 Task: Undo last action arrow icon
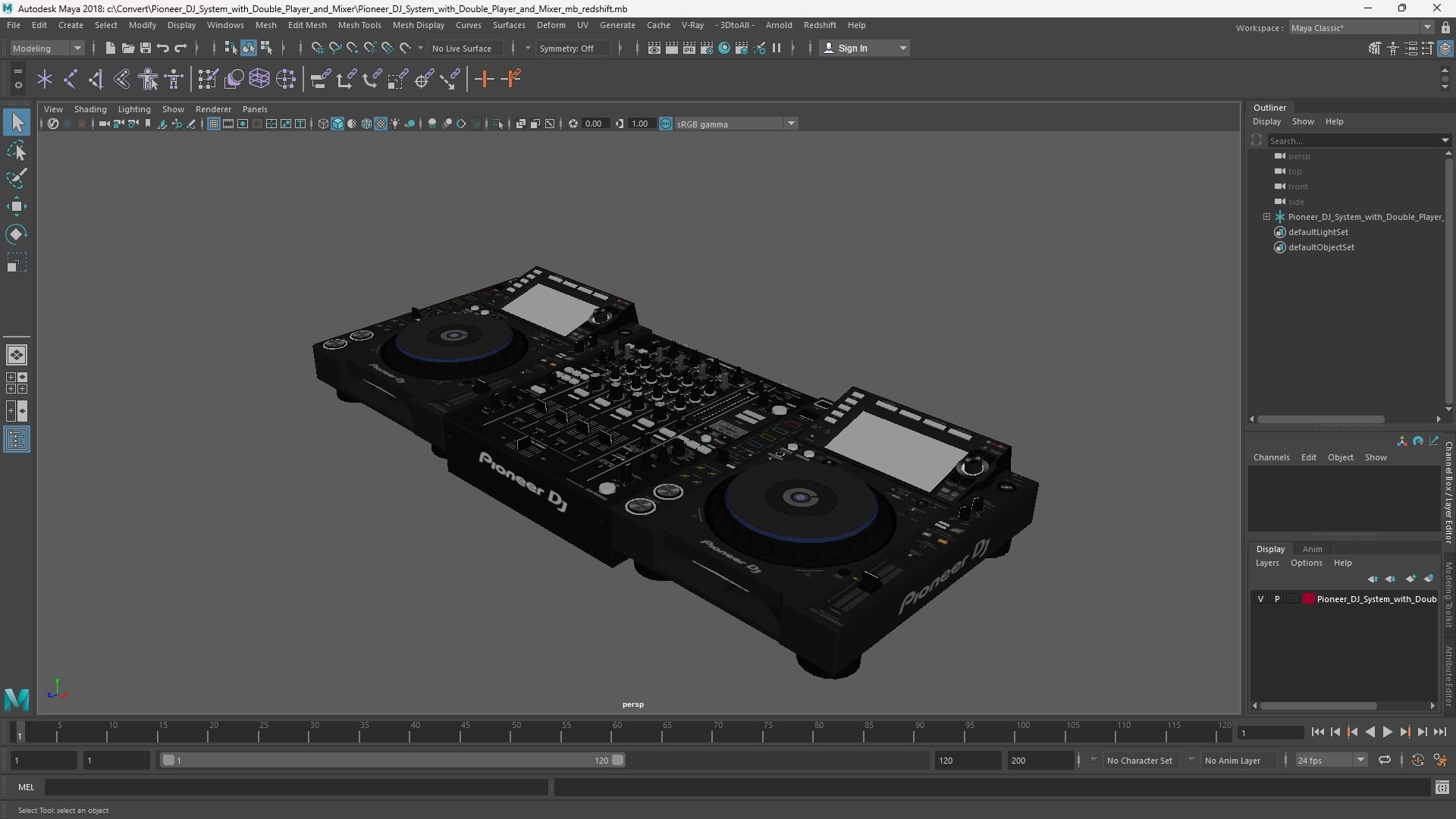click(162, 48)
